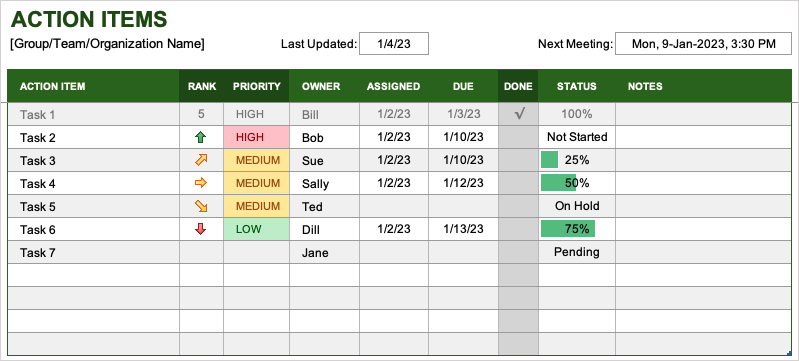Screen dimensions: 799x361
Task: Click the ACTION ITEMS title
Action: click(x=89, y=20)
